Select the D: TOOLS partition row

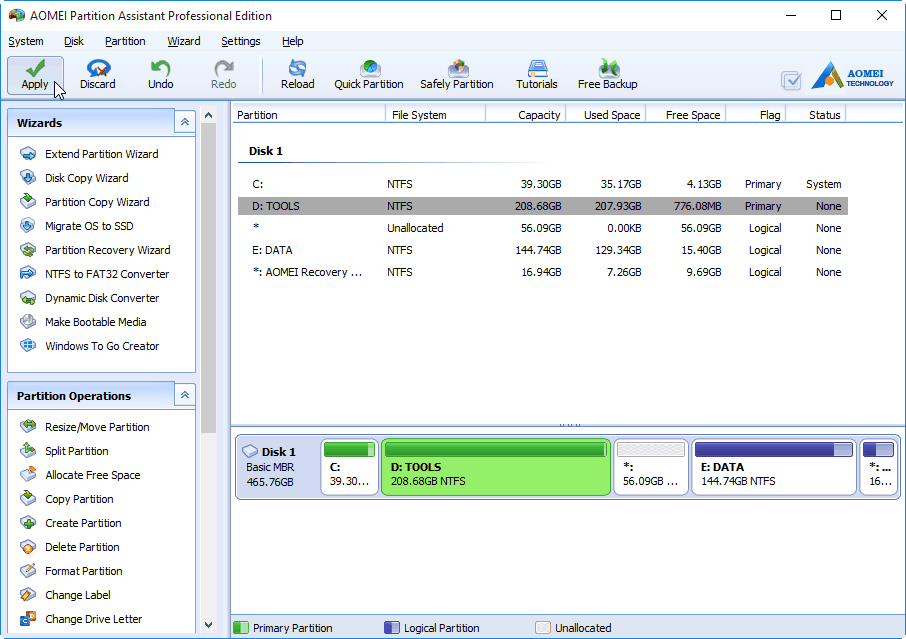[x=543, y=206]
